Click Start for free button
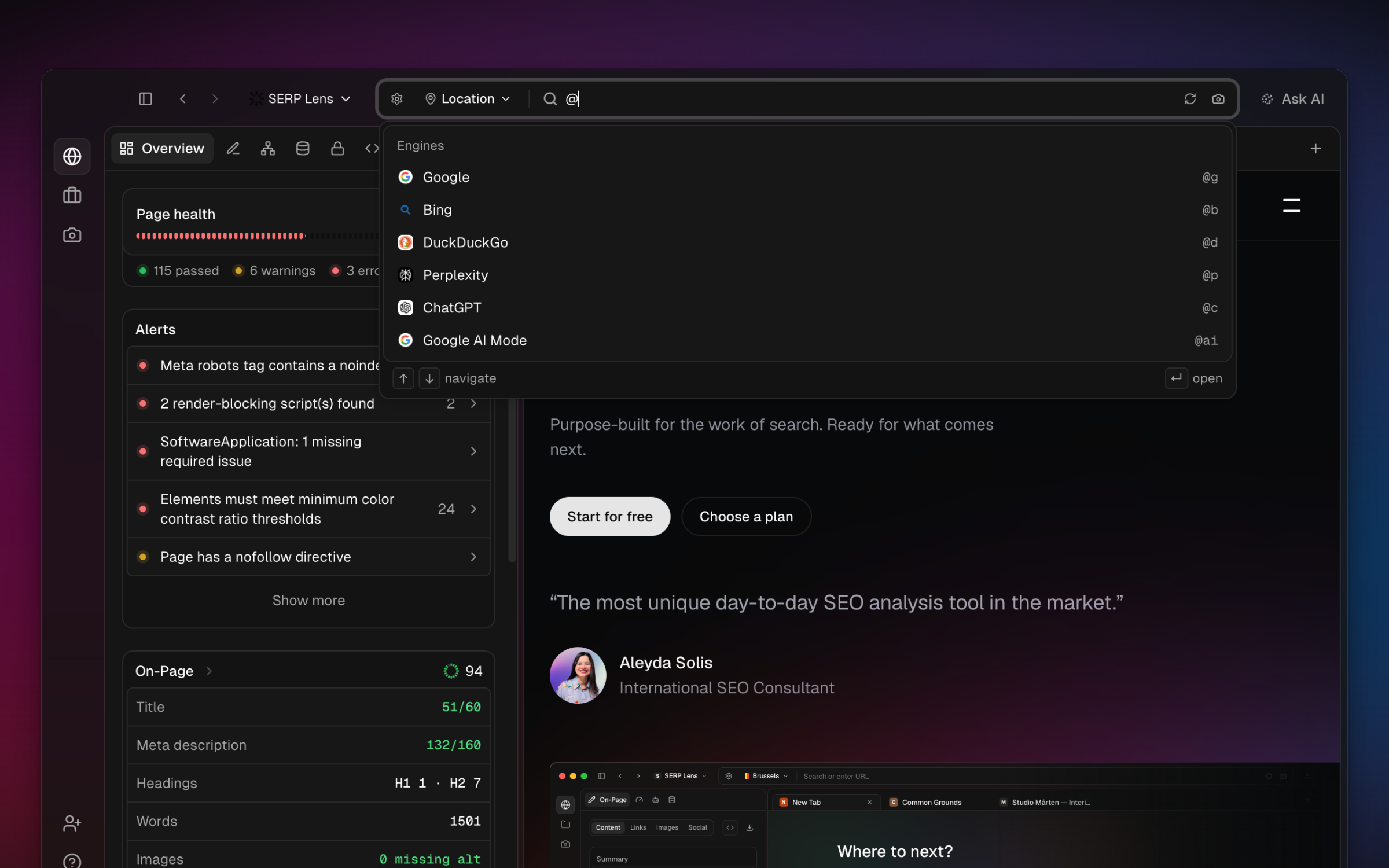This screenshot has width=1389, height=868. pos(609,516)
